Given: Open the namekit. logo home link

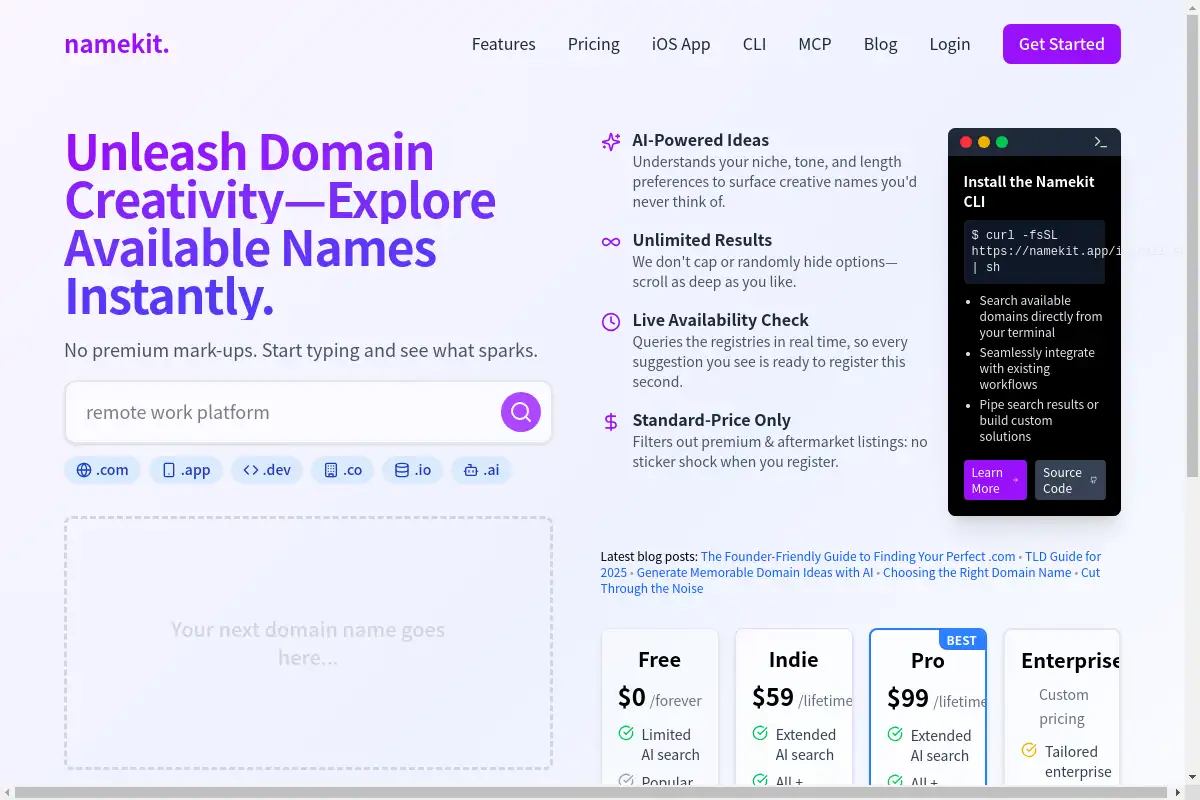Looking at the screenshot, I should (x=117, y=43).
